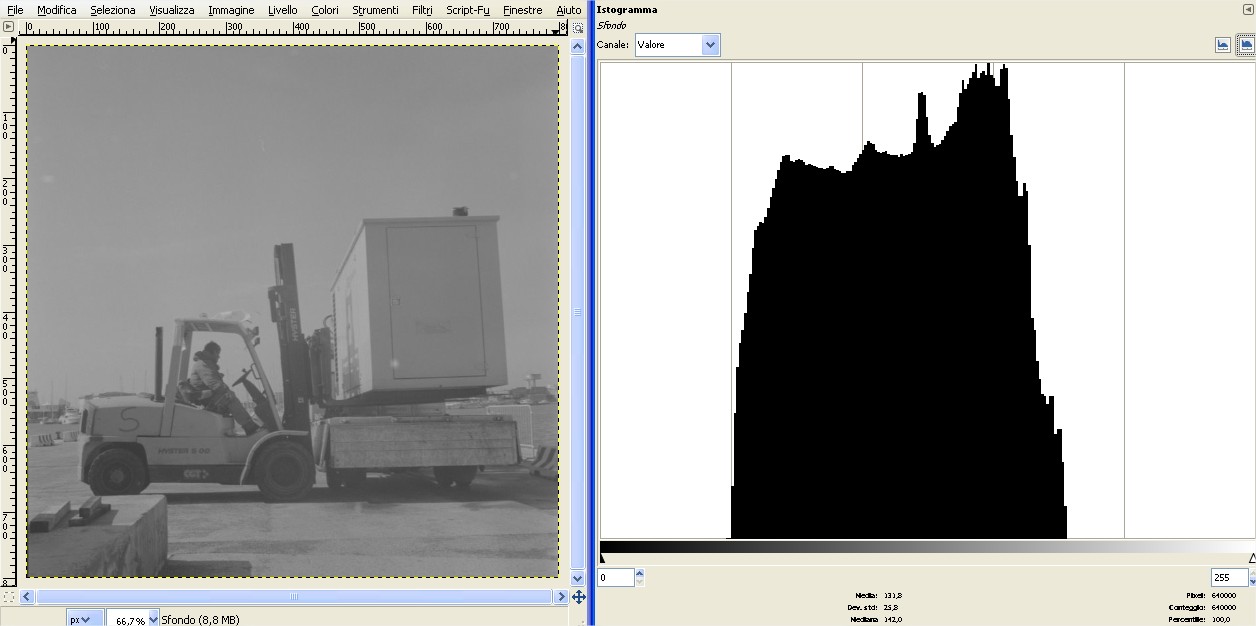Click the zoom-on-resize icon at top right
Screen dimensions: 1256x626
[577, 28]
